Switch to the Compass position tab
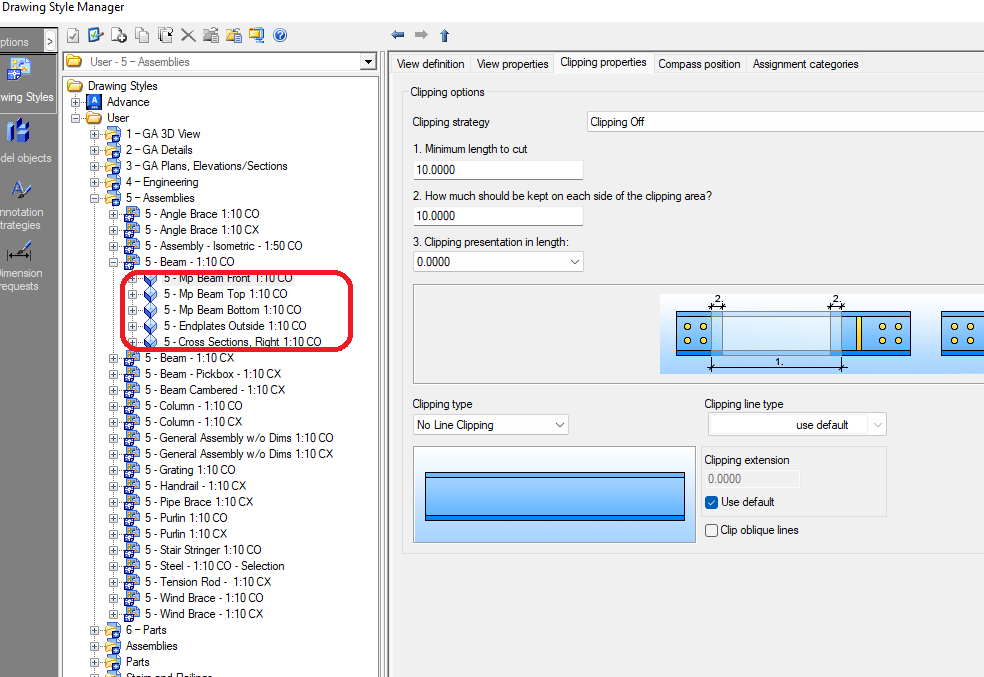The height and width of the screenshot is (677, 984). pos(699,62)
